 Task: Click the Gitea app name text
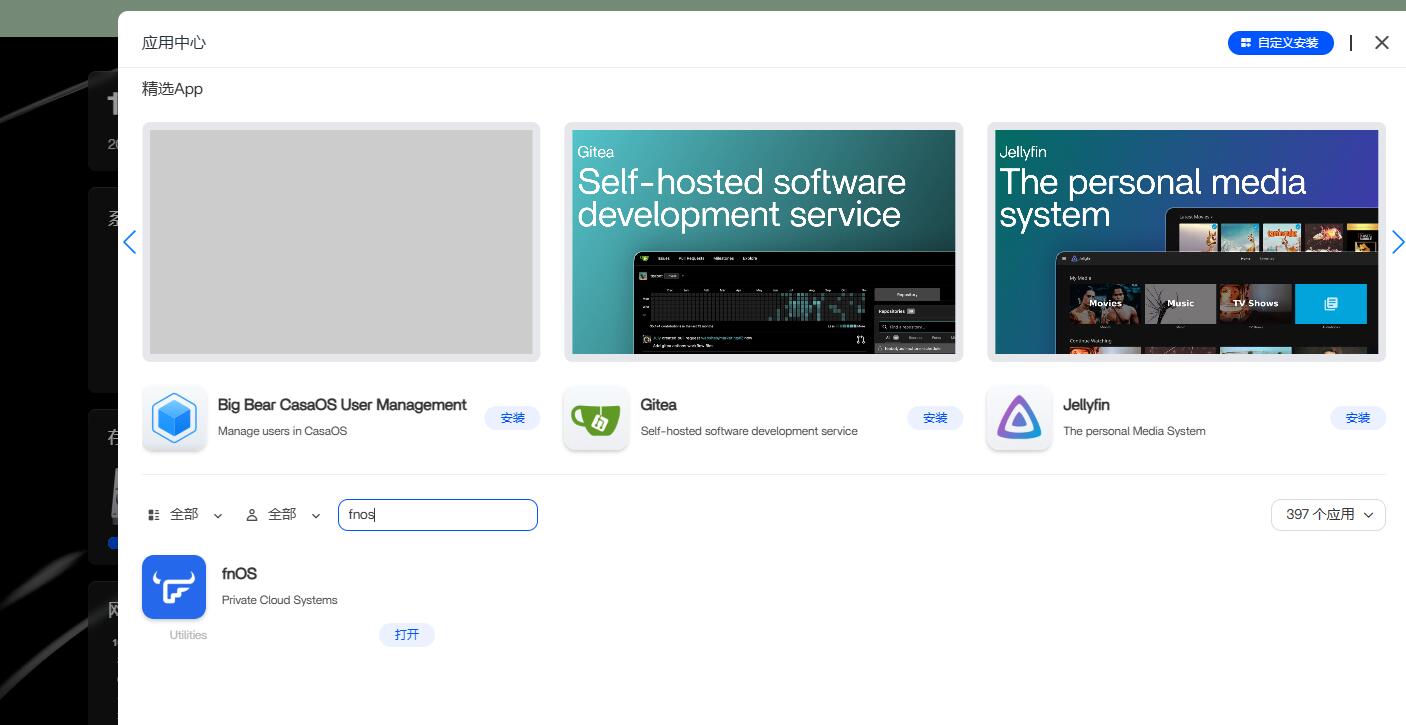[659, 405]
